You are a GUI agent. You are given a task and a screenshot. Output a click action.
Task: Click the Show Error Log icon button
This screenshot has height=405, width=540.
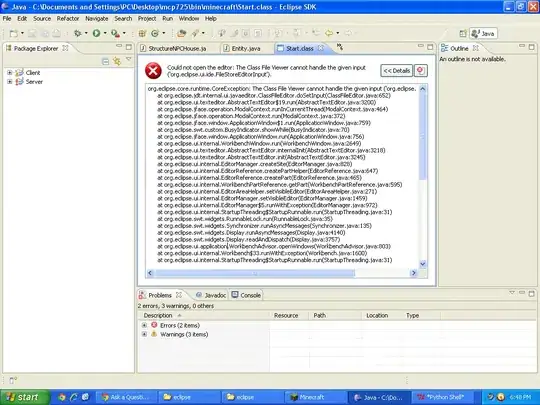tap(421, 71)
